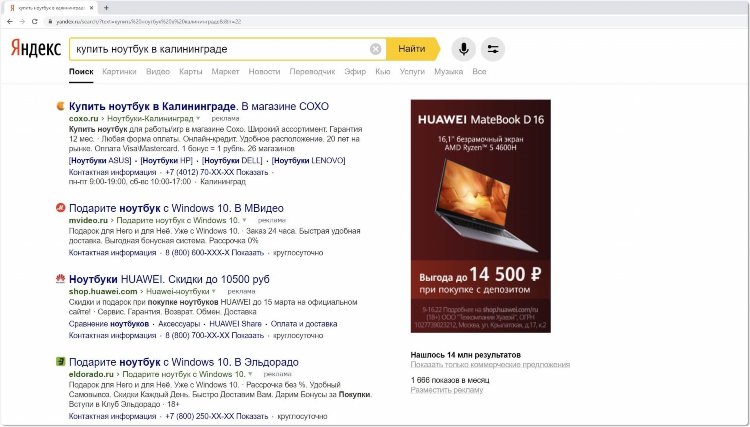Image resolution: width=750 pixels, height=427 pixels.
Task: Open the [Ноутбуки HP] sitelink
Action: click(166, 160)
